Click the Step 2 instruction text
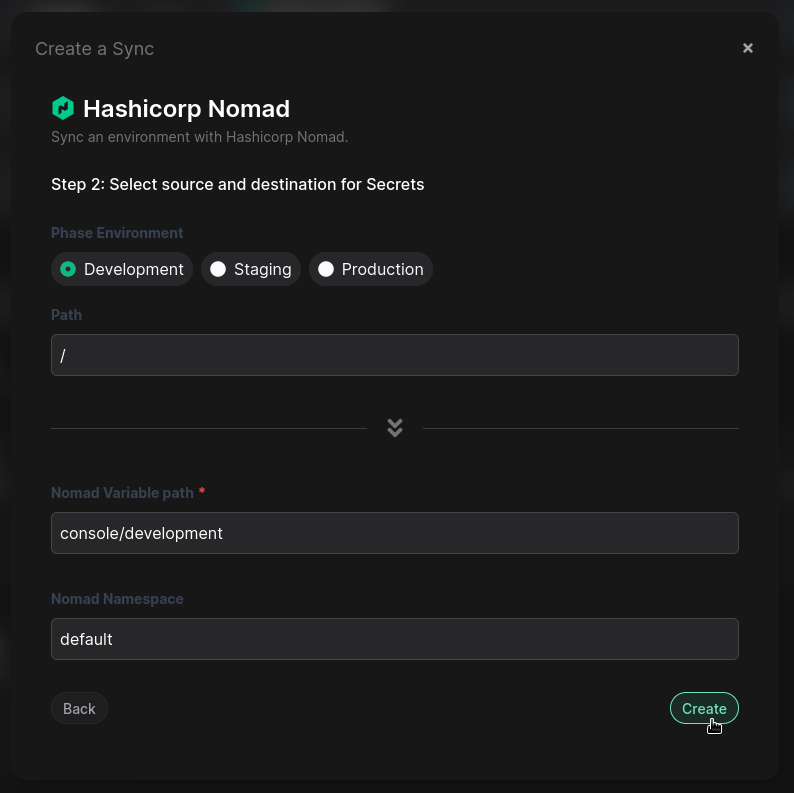 (x=237, y=184)
